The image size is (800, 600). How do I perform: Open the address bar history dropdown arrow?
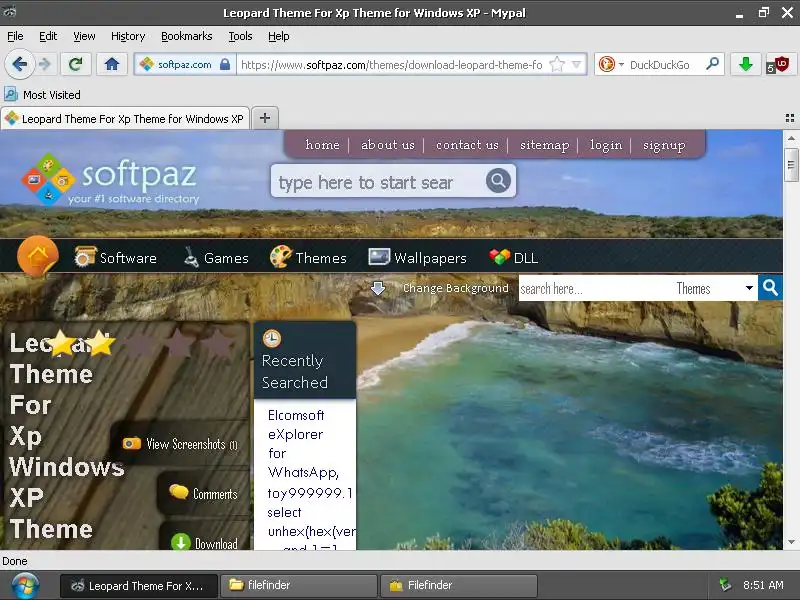click(576, 64)
